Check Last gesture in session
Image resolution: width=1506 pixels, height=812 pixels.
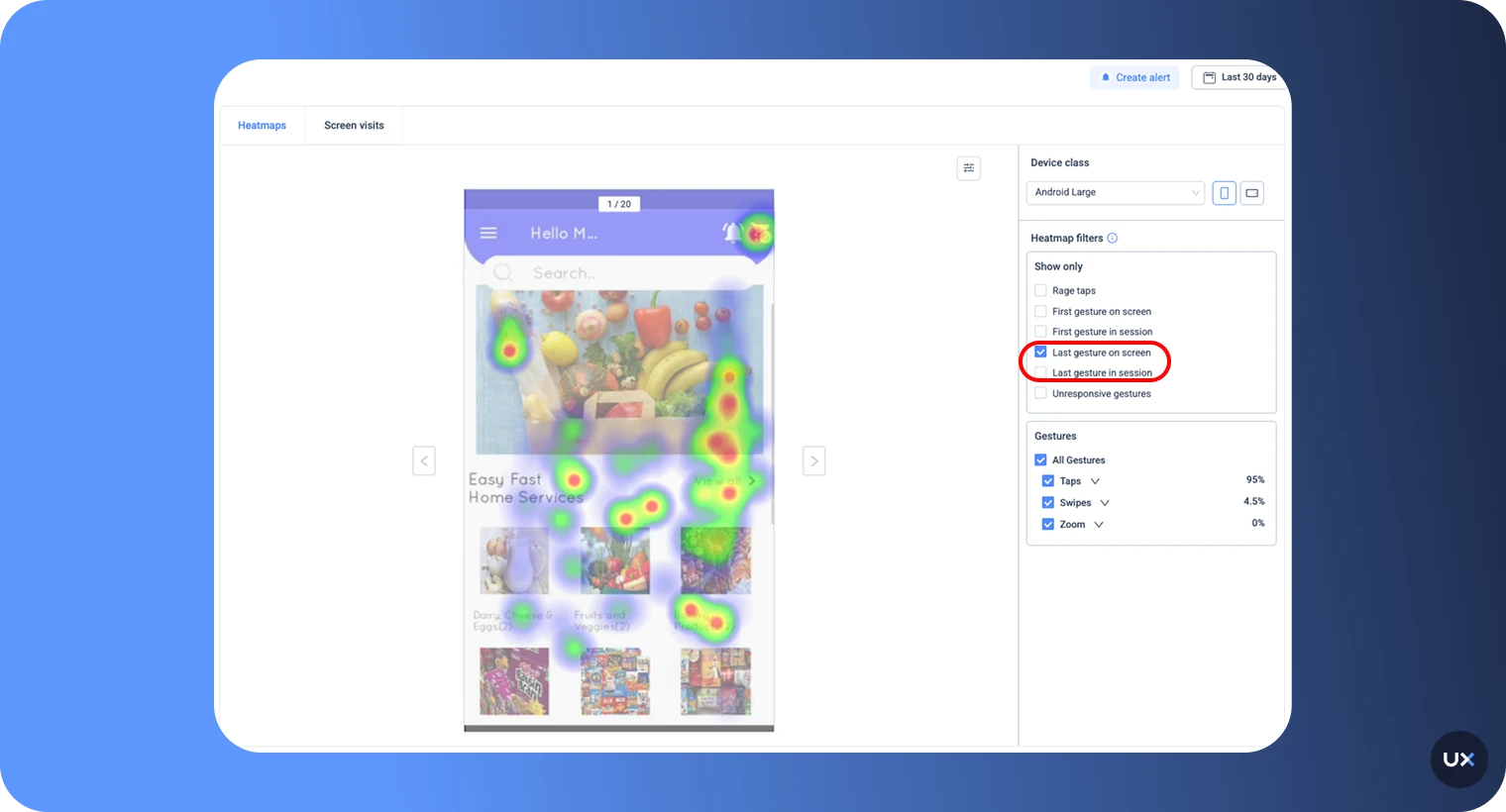[x=1040, y=372]
